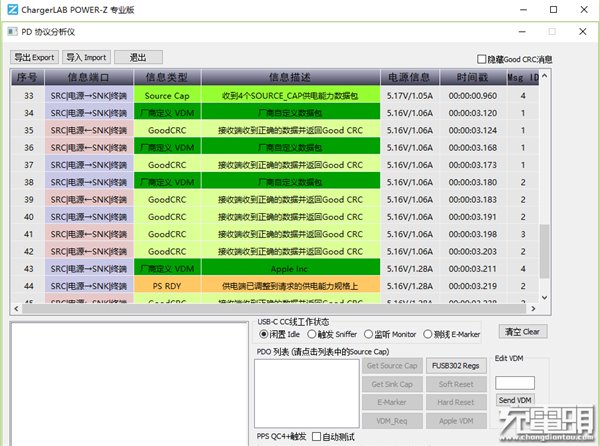This screenshot has width=600, height=446.
Task: Click the ChargerLAB POWER-Z title bar icon
Action: pos(10,10)
